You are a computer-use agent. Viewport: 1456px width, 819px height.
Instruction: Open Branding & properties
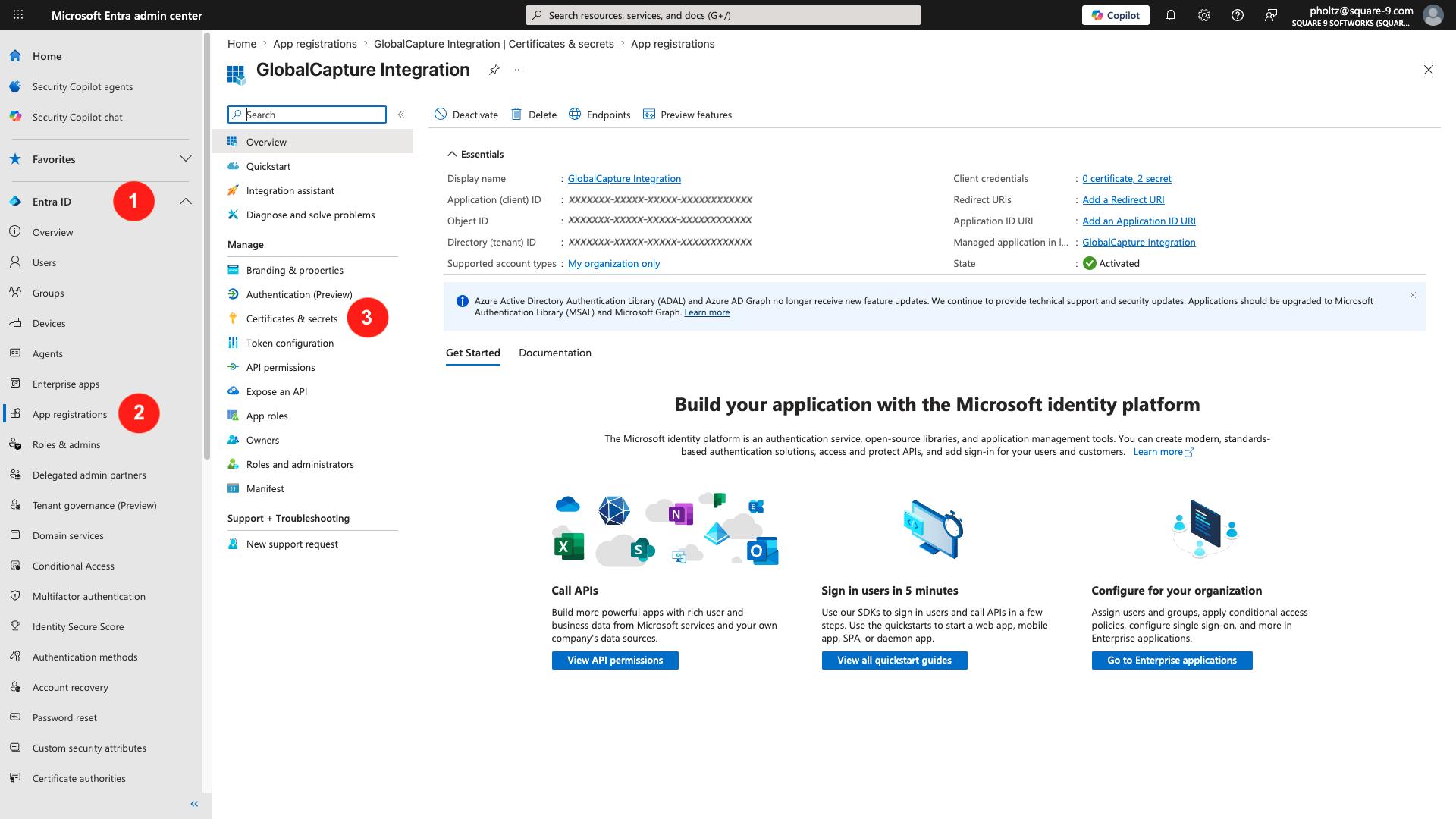coord(295,270)
